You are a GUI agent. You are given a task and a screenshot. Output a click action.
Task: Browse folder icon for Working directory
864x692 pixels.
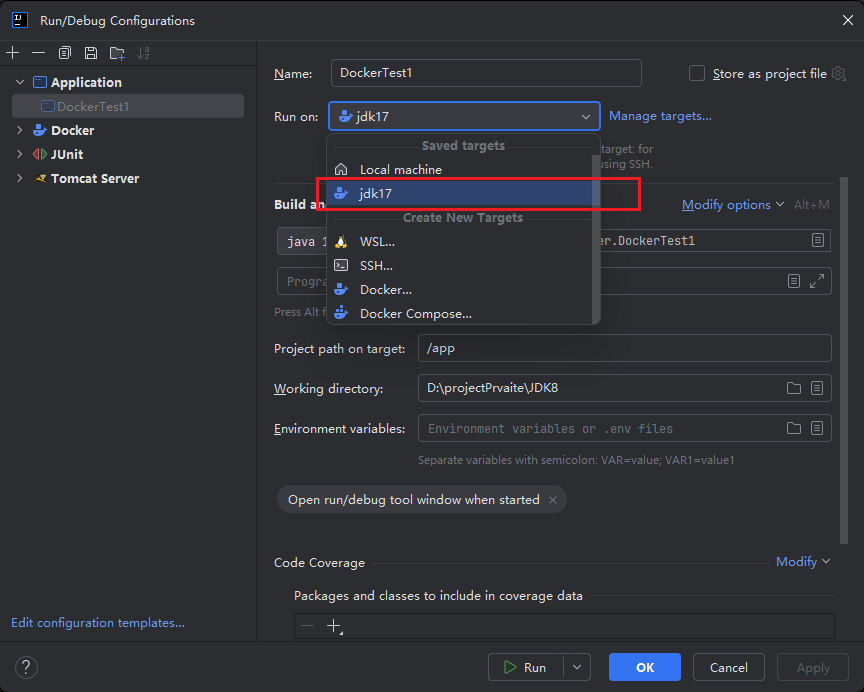point(793,388)
